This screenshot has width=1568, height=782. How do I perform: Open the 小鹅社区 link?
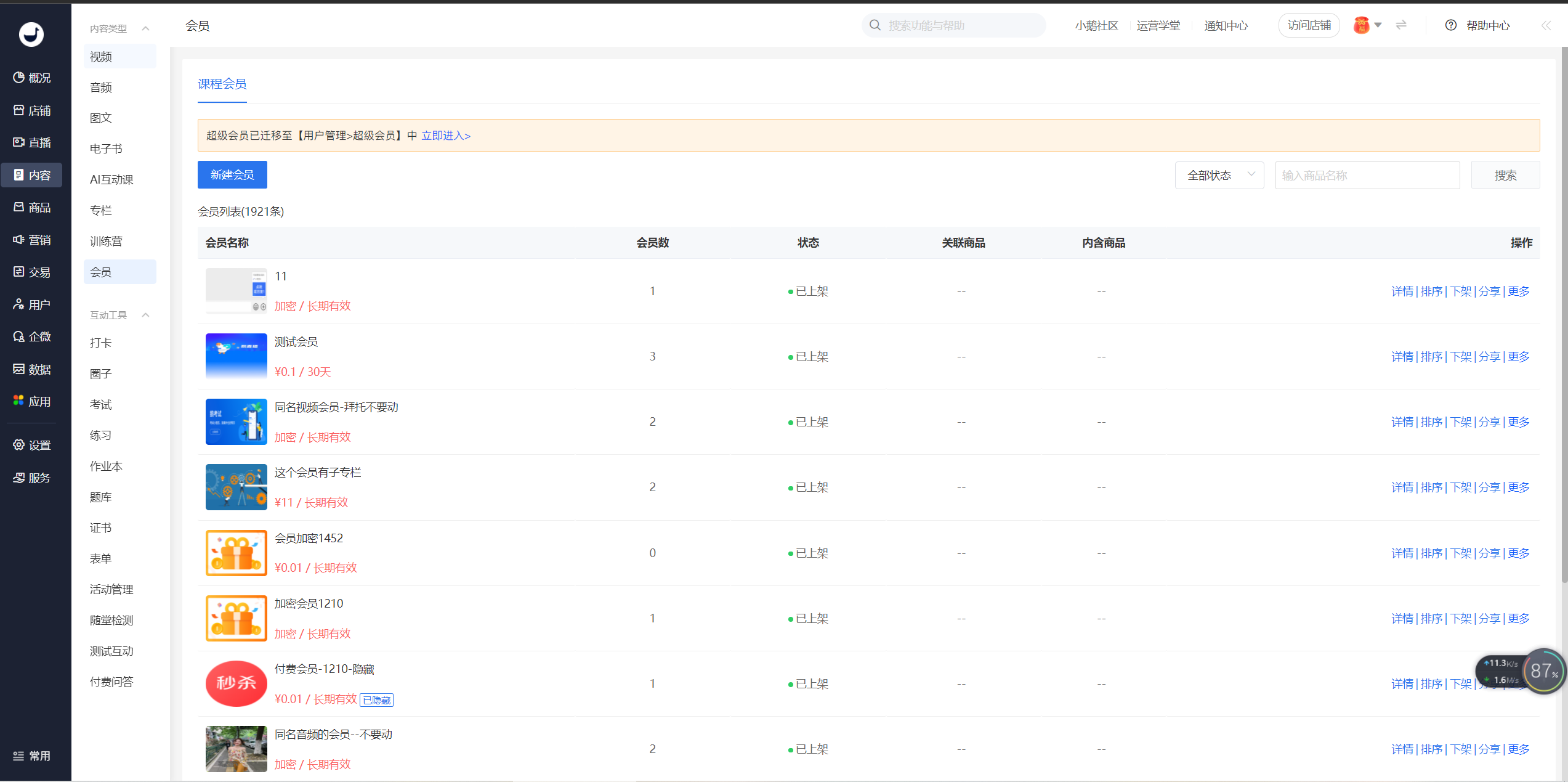[1096, 25]
